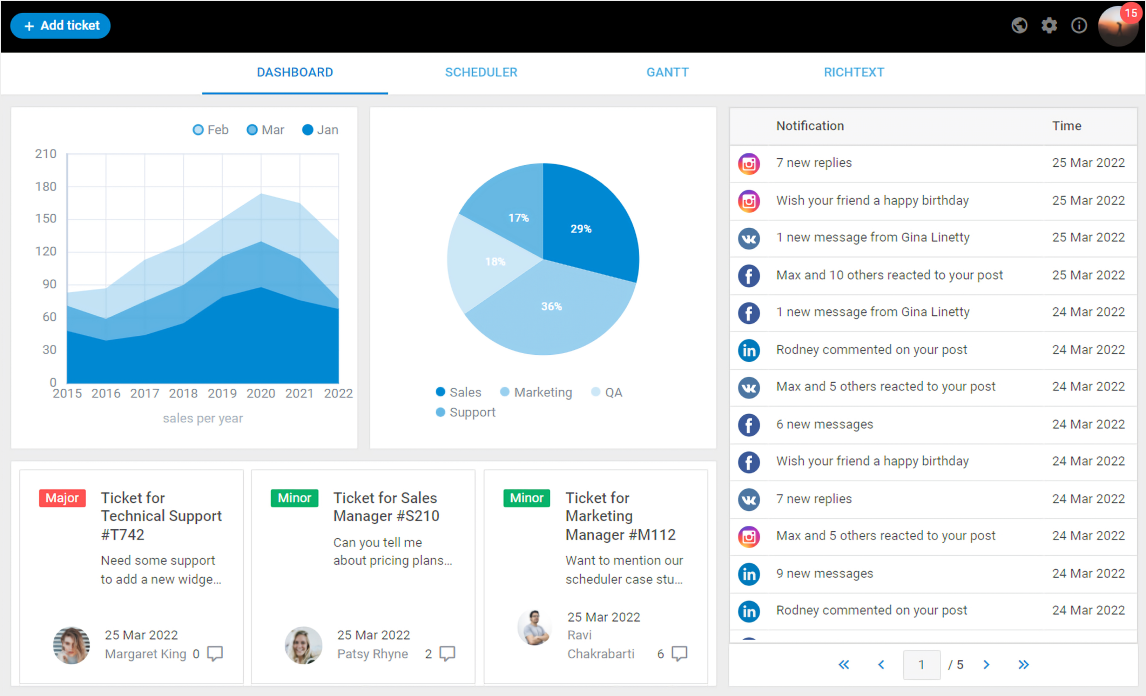
Task: Jump to last notifications page
Action: click(x=1023, y=665)
